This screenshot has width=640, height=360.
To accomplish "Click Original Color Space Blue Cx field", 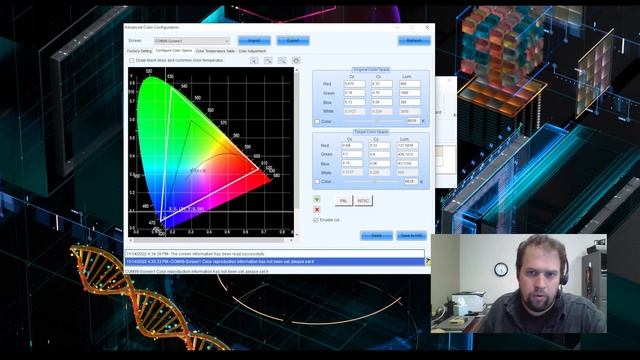I will click(354, 102).
